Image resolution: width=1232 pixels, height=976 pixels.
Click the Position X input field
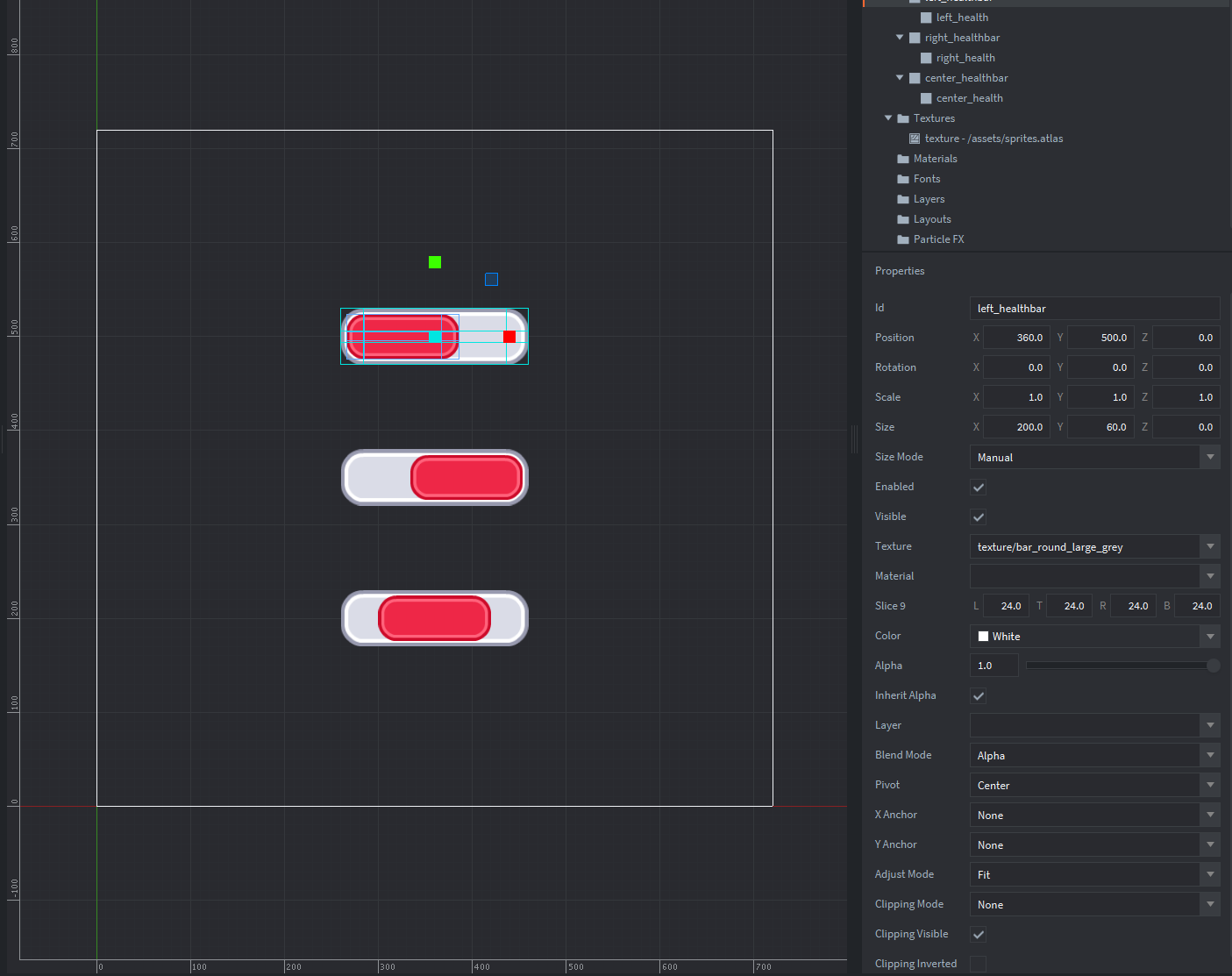pos(1016,338)
